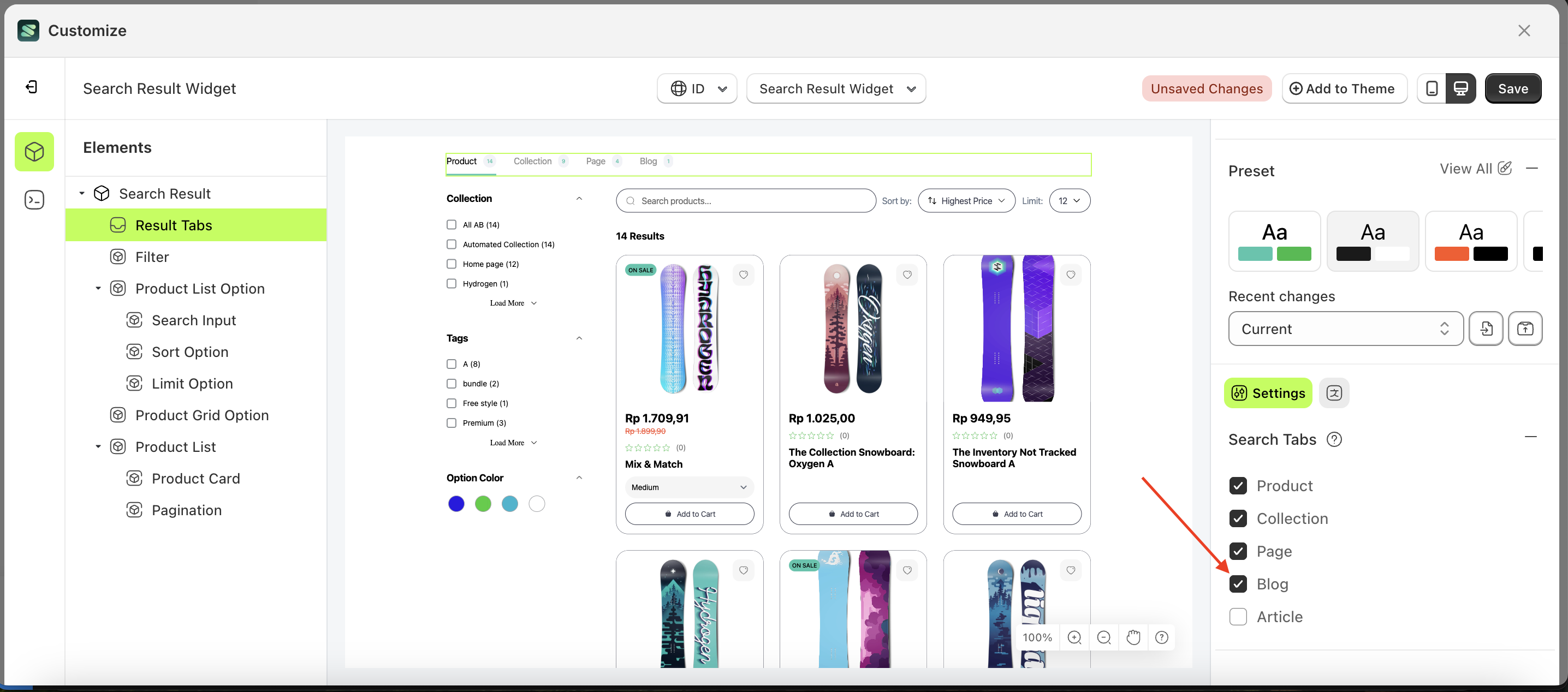This screenshot has width=1568, height=692.
Task: Open the Highest Price sort dropdown
Action: (966, 200)
